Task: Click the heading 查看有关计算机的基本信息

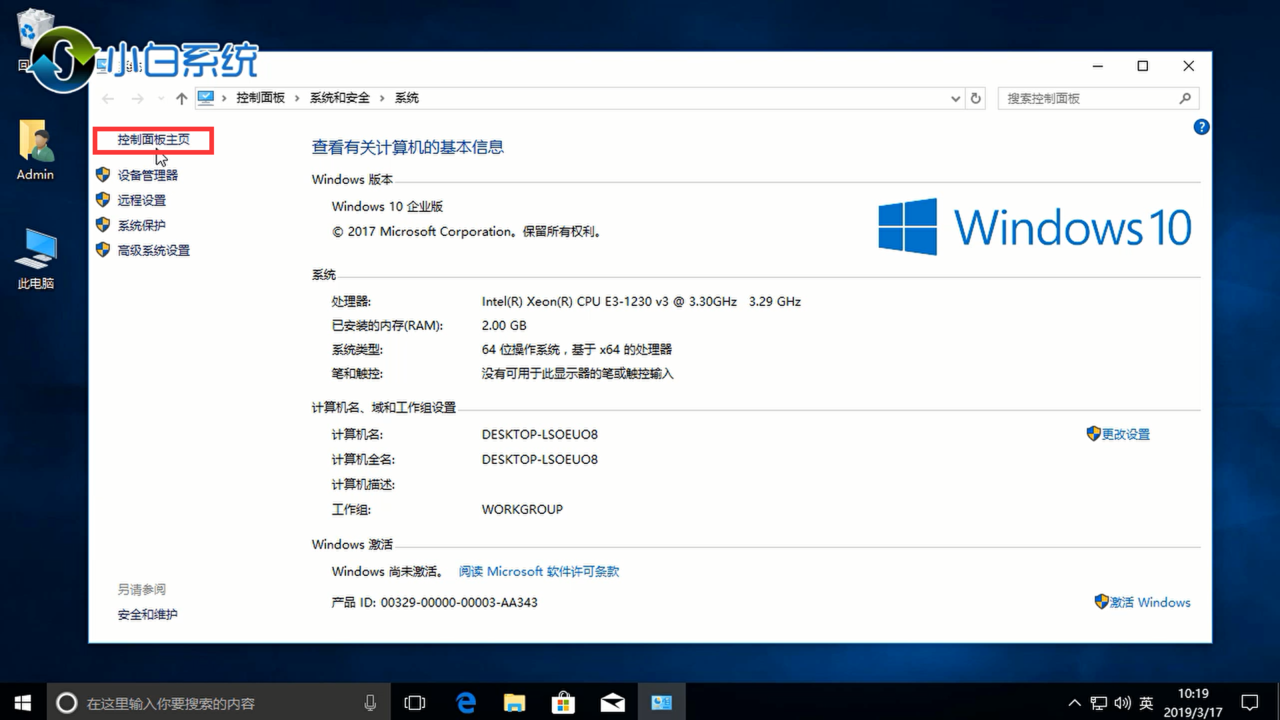Action: [408, 147]
